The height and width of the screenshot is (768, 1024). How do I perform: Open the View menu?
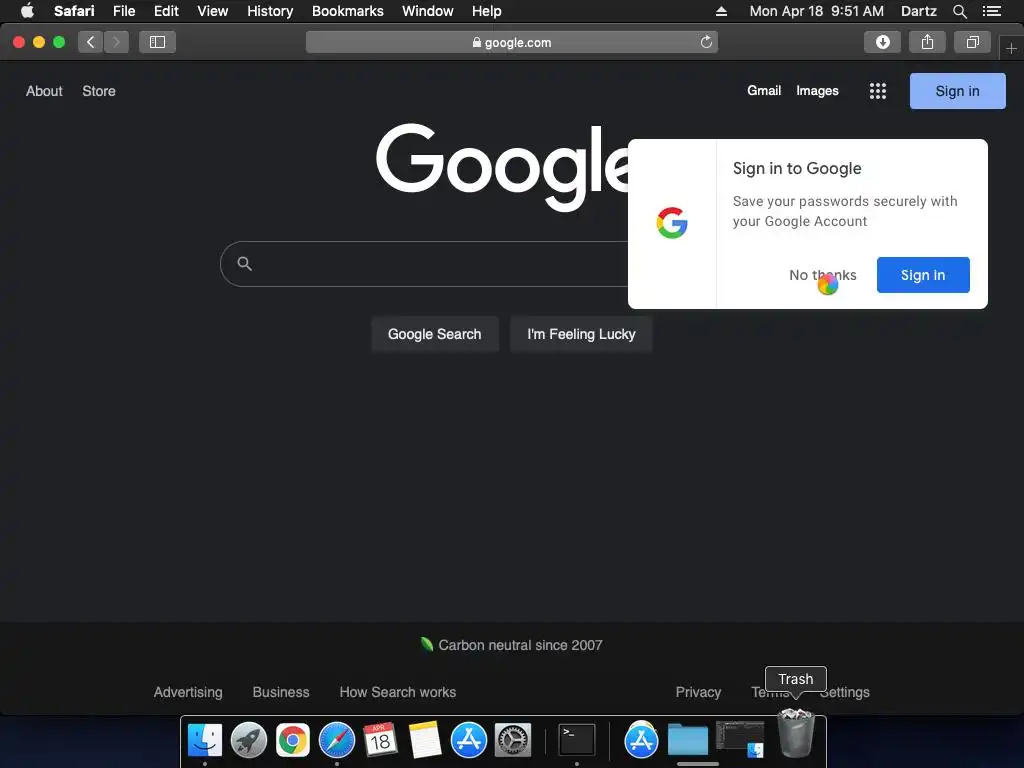pos(213,11)
